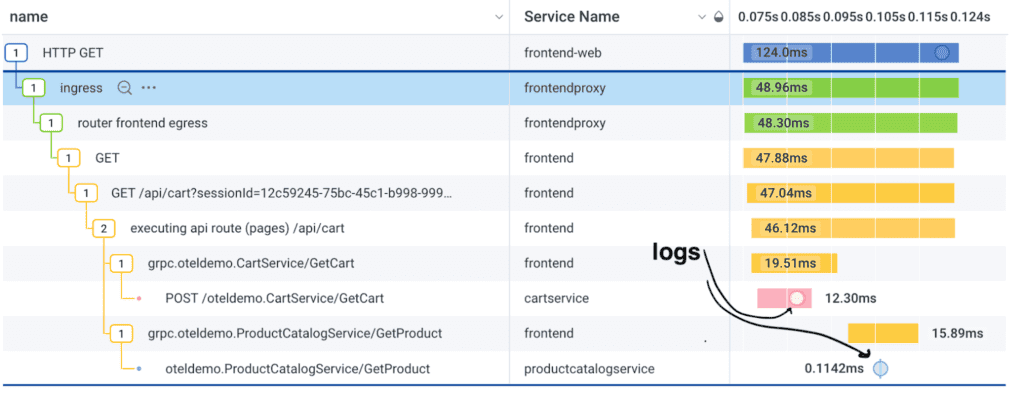Collapse the HTTP GET root span
Viewport: 1024px width, 408px height.
15,53
